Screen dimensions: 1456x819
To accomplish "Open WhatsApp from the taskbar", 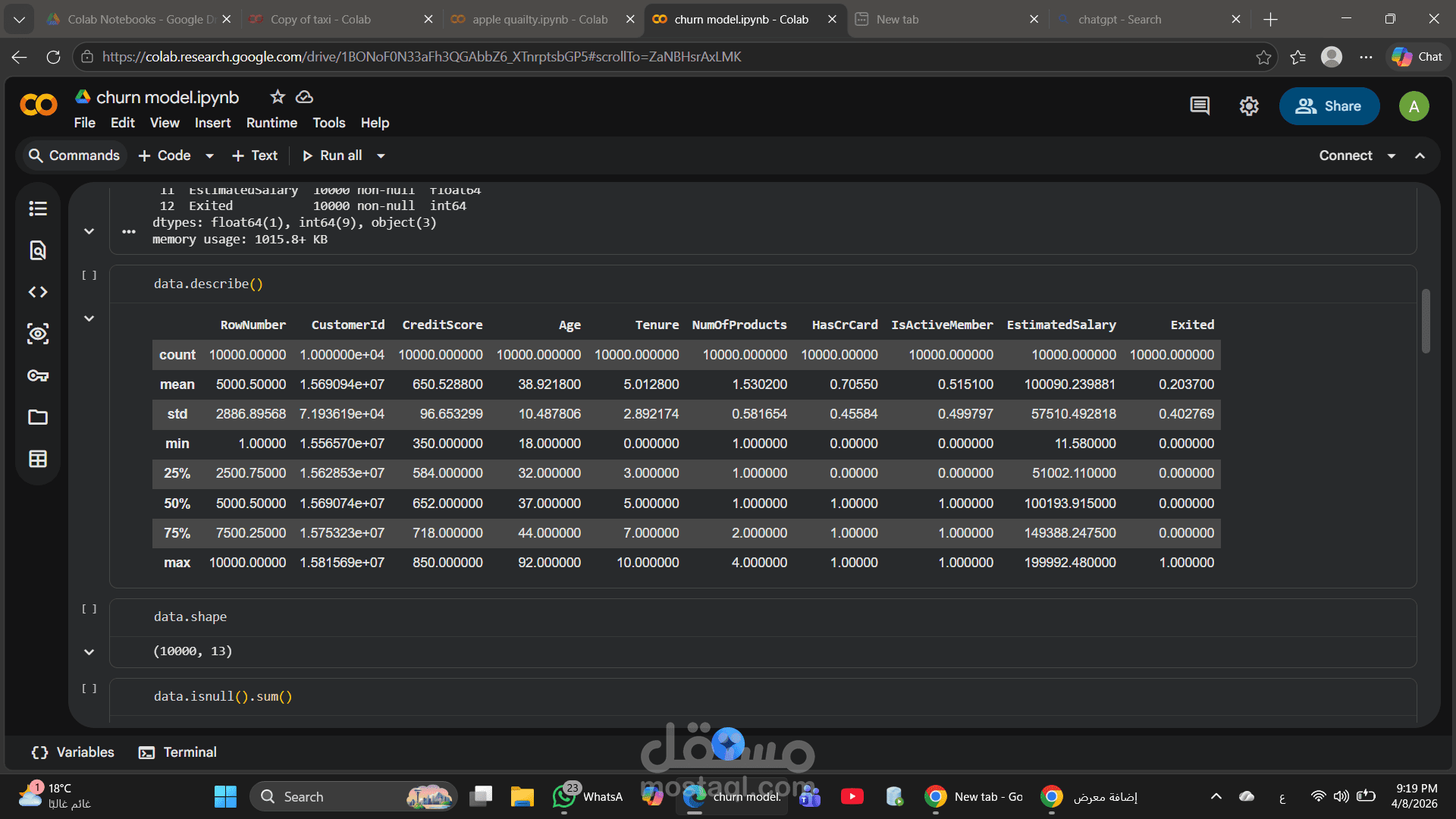I will pos(588,796).
